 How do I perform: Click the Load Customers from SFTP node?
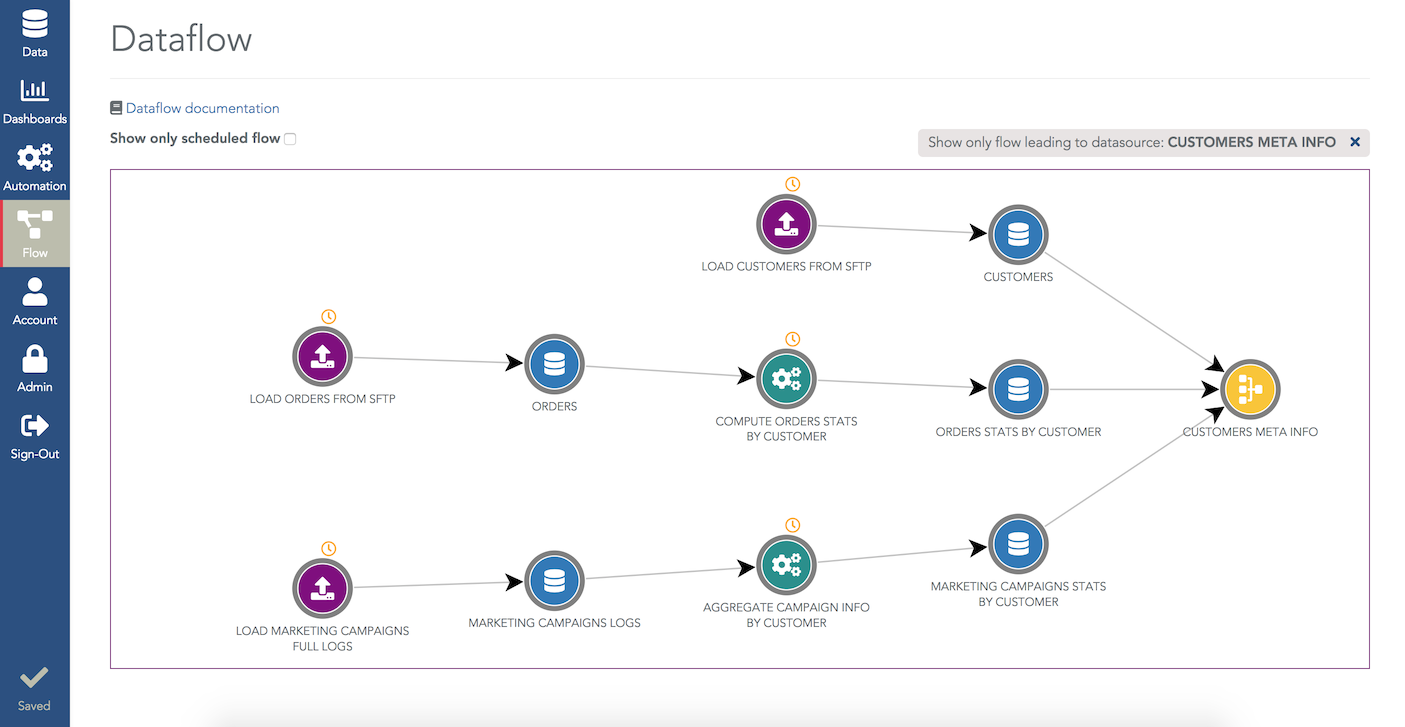pos(786,224)
